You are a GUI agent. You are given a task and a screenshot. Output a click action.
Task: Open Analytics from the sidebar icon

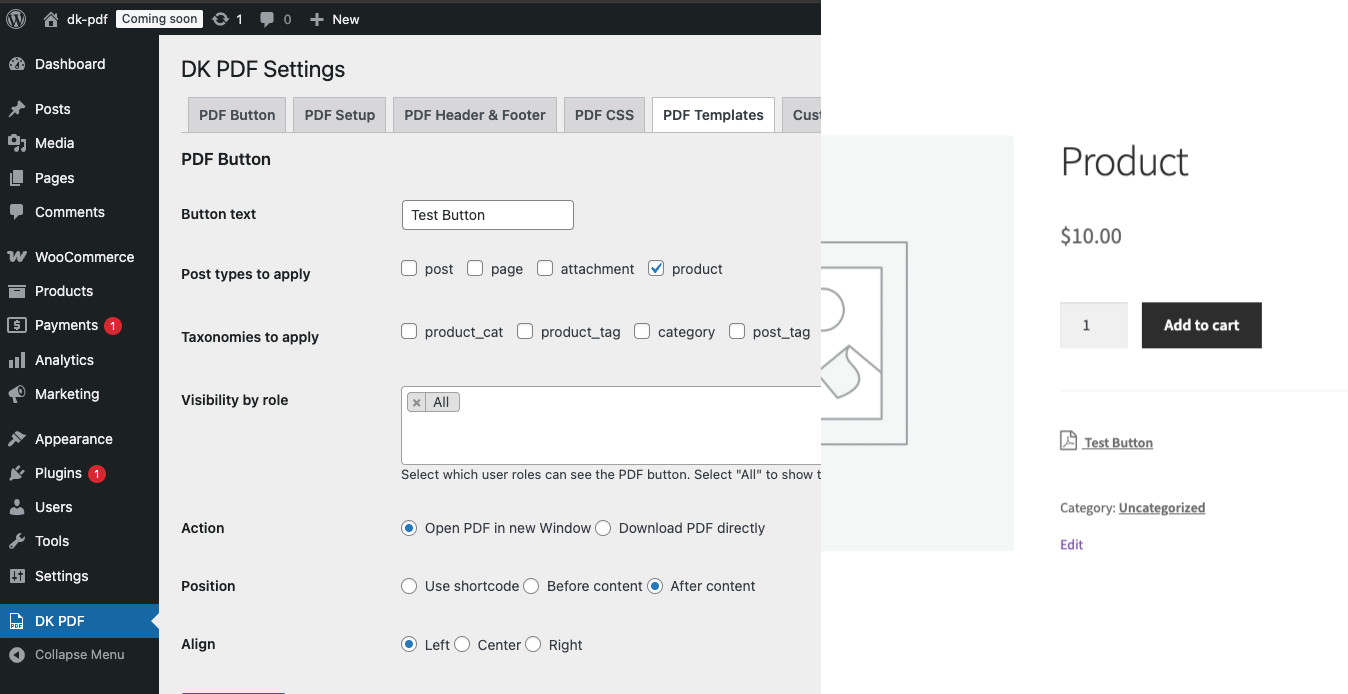coord(17,360)
